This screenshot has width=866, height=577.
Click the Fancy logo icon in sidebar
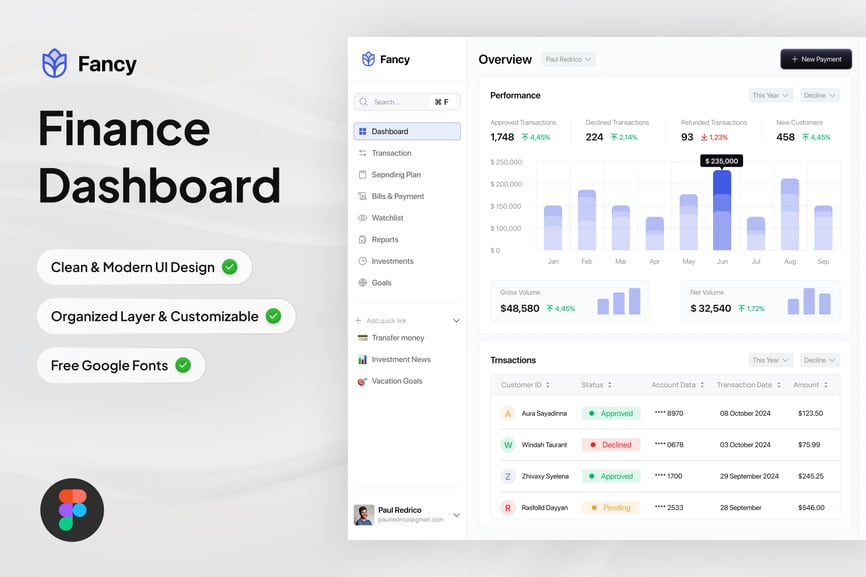pos(368,59)
